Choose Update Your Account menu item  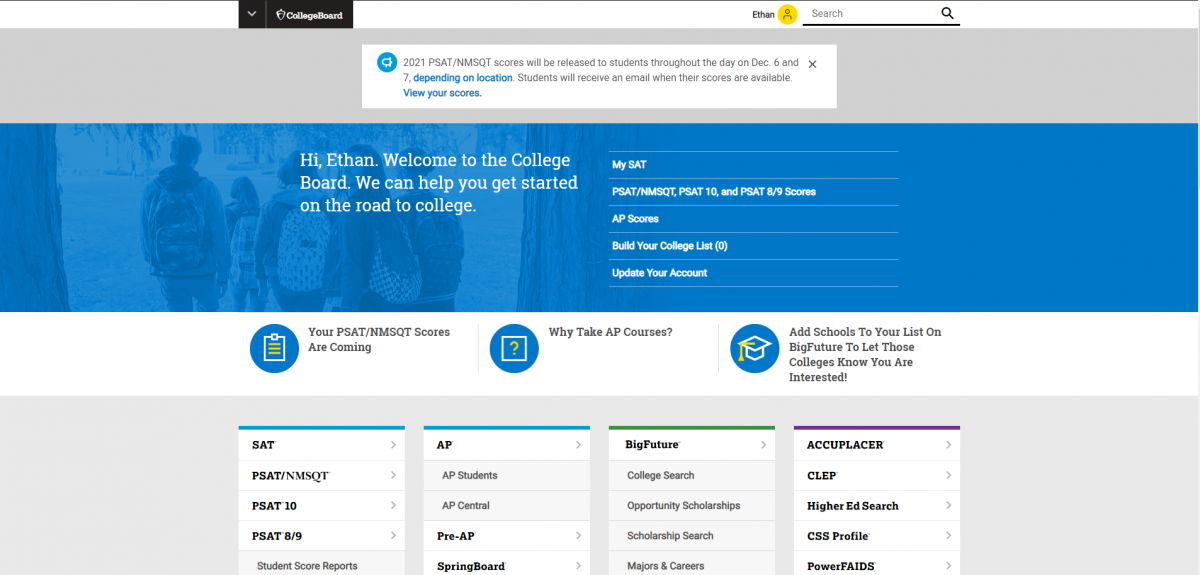[659, 273]
